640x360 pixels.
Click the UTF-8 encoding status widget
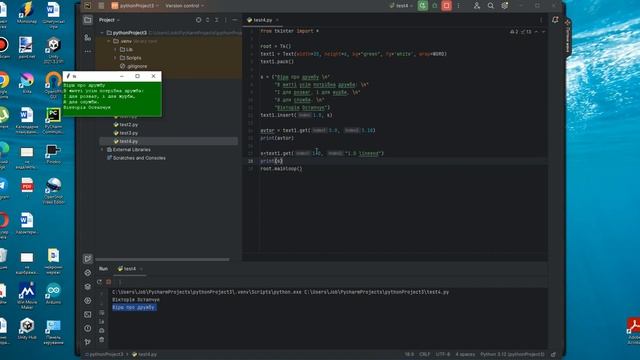pos(442,354)
